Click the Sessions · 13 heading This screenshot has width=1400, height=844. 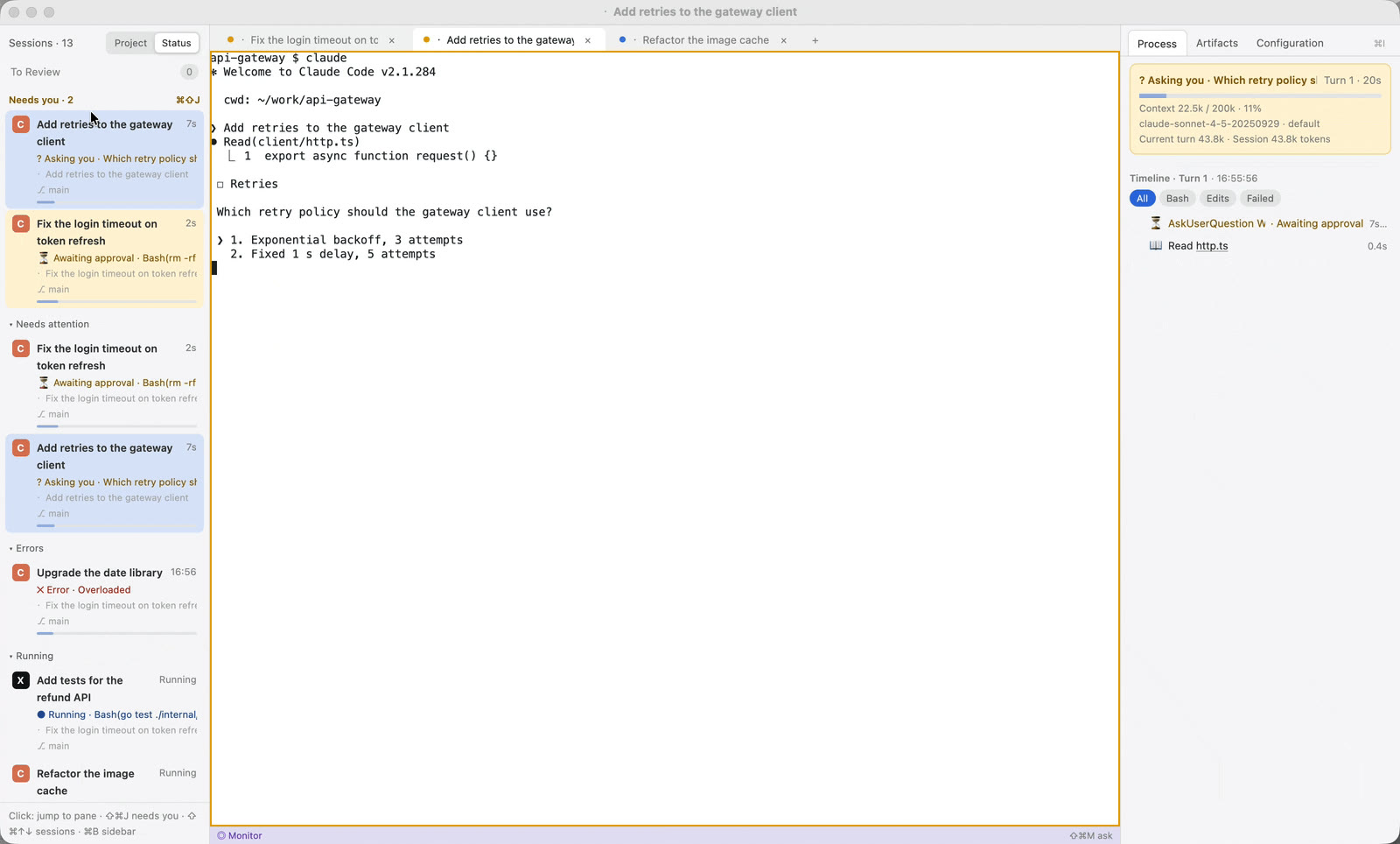tap(41, 43)
